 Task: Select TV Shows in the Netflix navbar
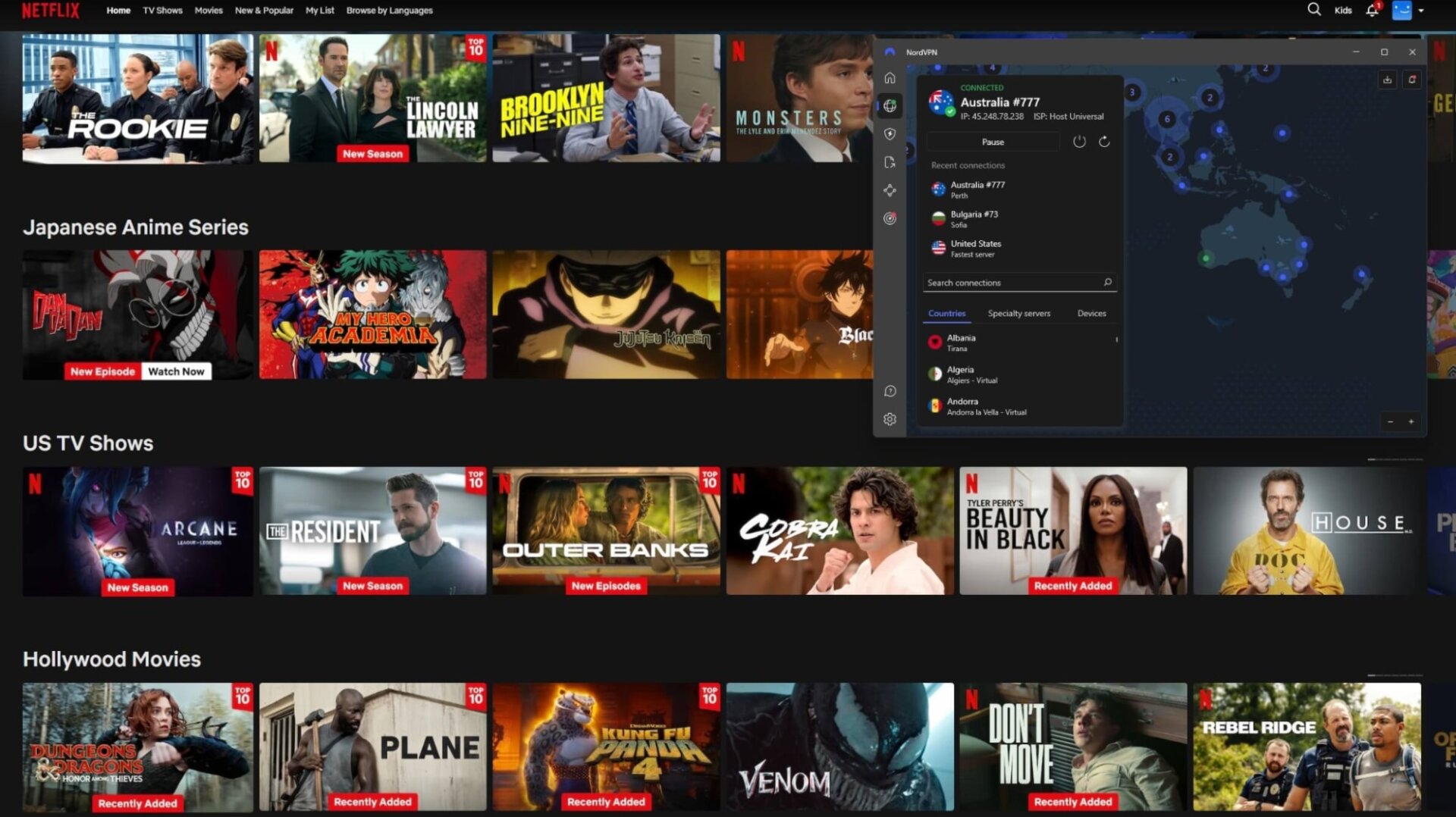pos(162,10)
